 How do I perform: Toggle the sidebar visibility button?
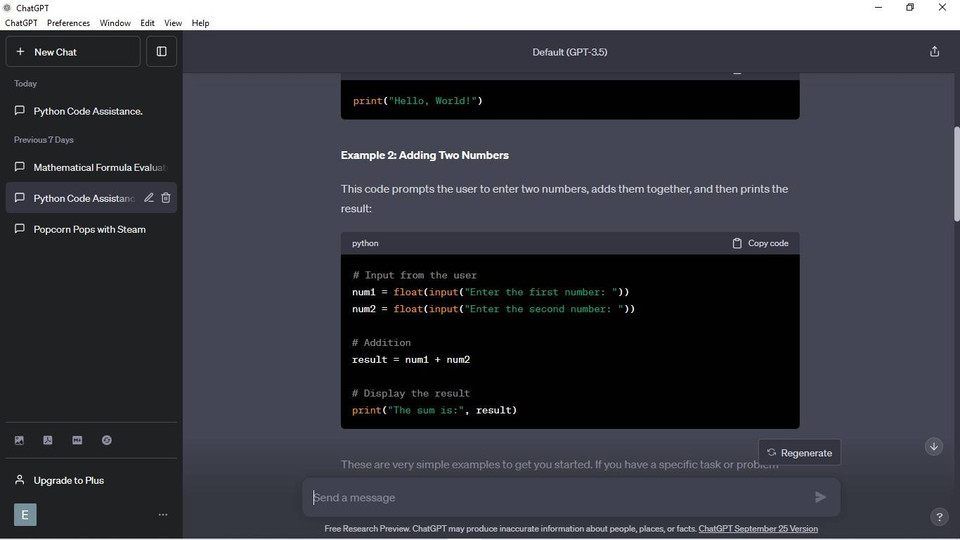click(x=161, y=52)
